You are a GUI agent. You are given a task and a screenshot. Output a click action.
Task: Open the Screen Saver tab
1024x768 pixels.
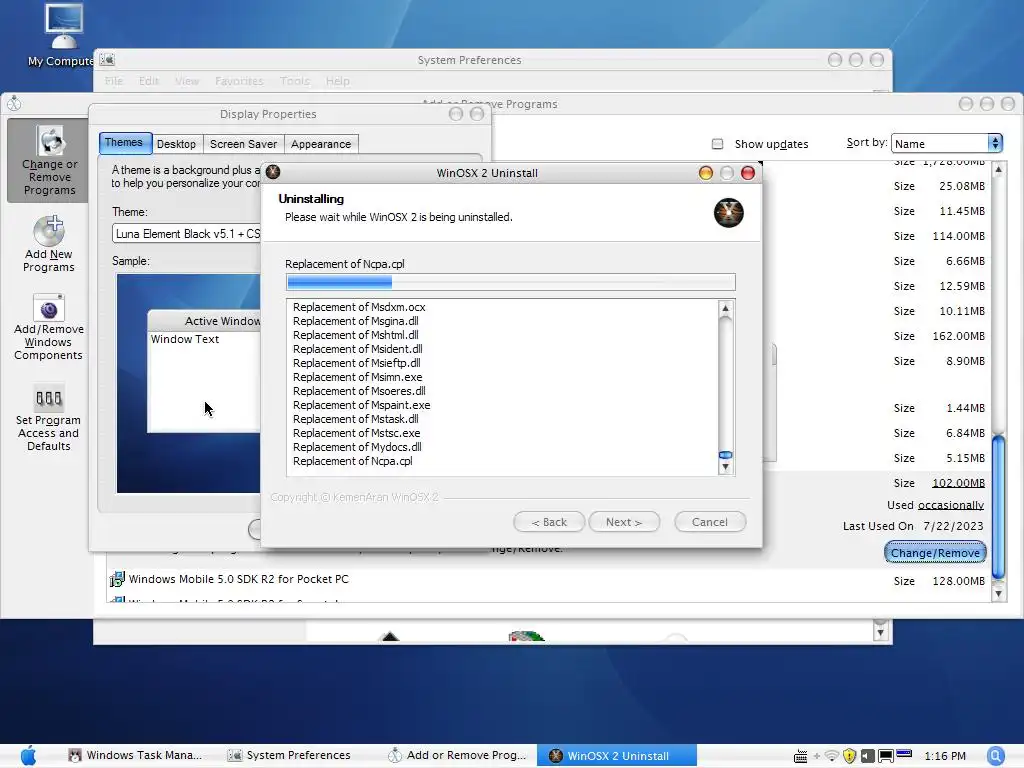[243, 144]
